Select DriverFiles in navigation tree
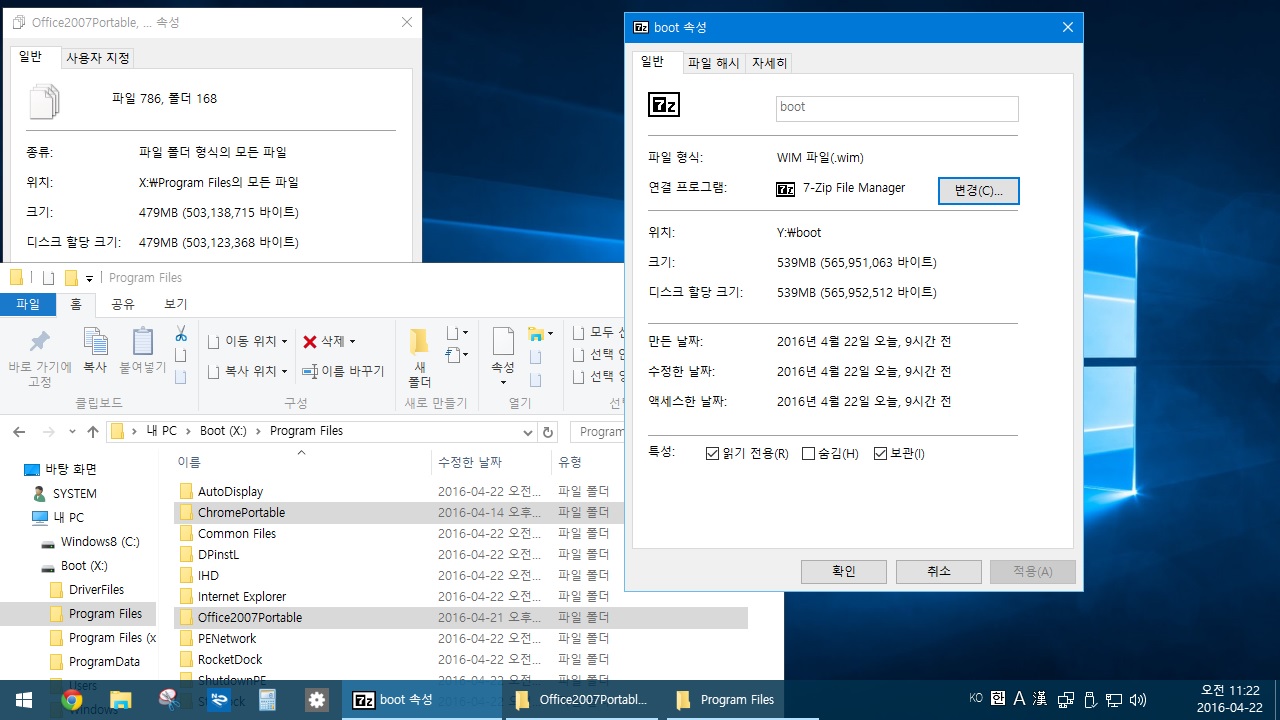The height and width of the screenshot is (720, 1280). 96,590
